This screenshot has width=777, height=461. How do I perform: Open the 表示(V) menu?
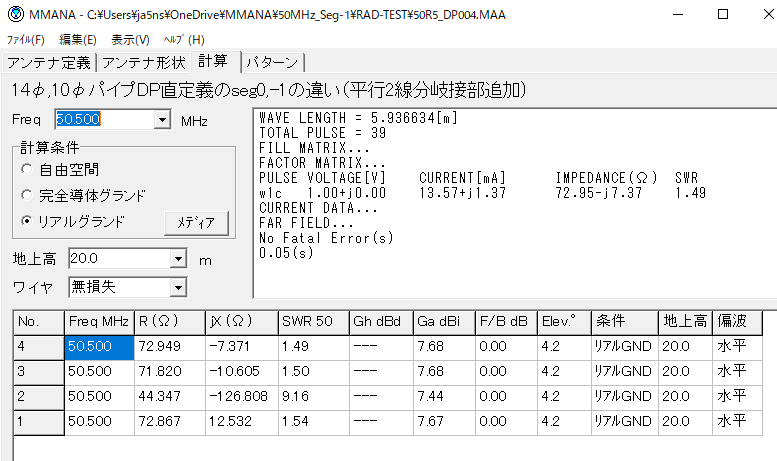tap(130, 40)
